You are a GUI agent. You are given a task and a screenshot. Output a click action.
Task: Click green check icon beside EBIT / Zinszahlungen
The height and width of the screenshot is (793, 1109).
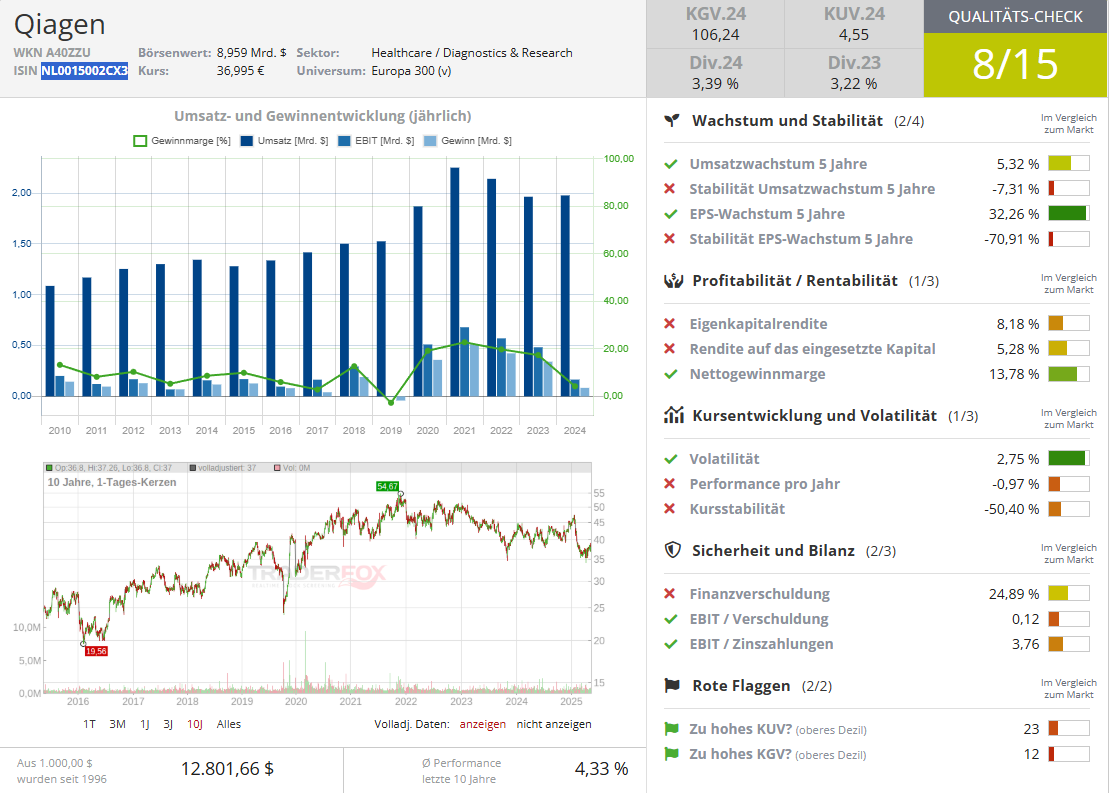670,644
